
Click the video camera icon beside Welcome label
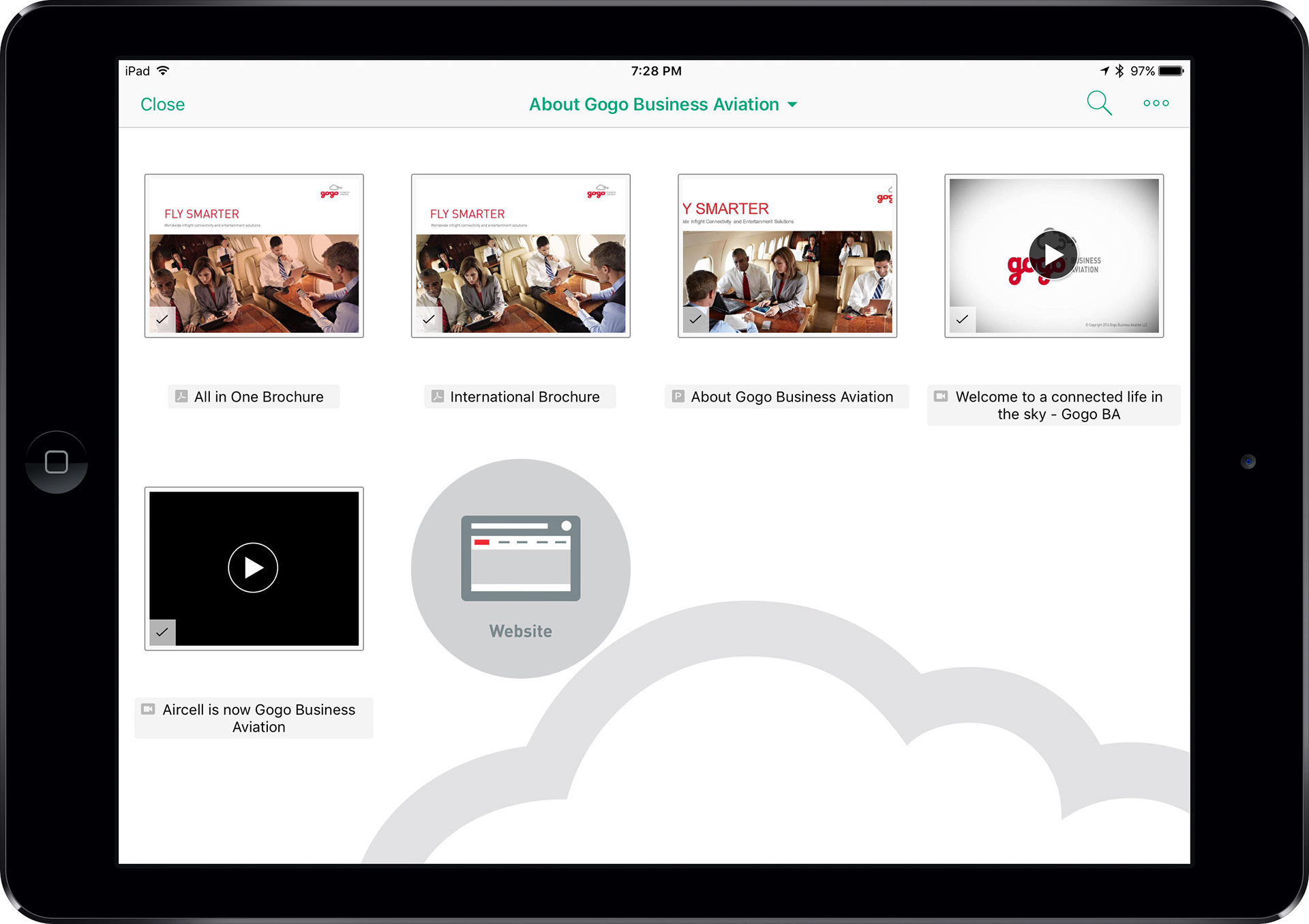click(x=941, y=396)
